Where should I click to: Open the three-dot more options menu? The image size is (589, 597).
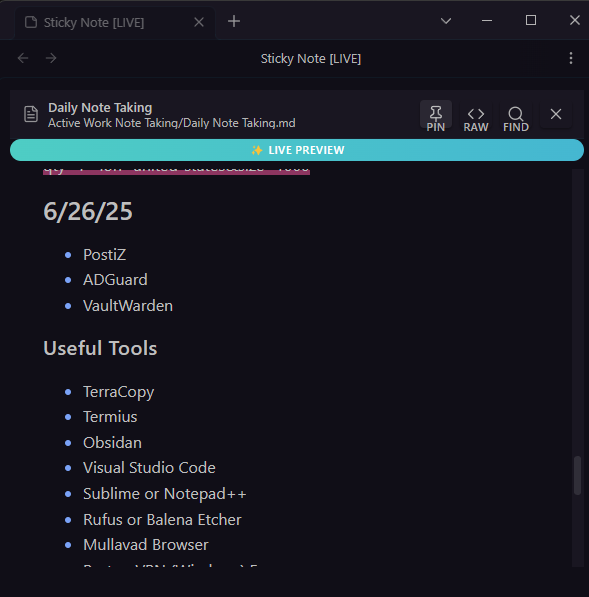(570, 58)
